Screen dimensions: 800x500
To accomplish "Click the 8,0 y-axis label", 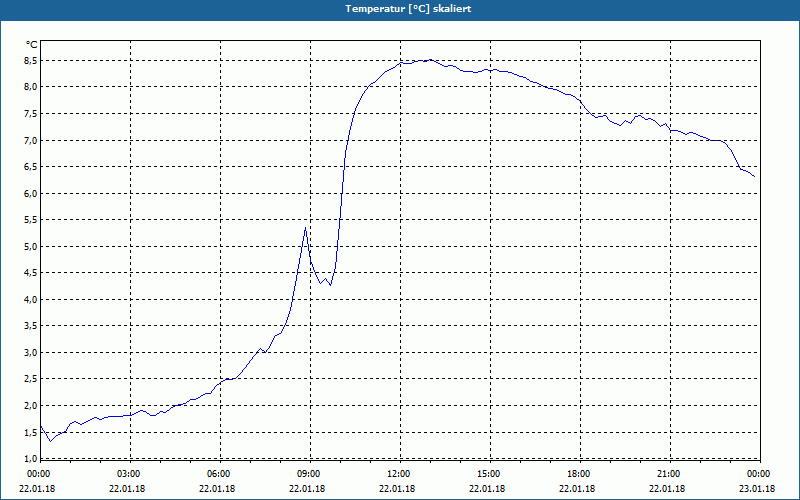I will (31, 87).
